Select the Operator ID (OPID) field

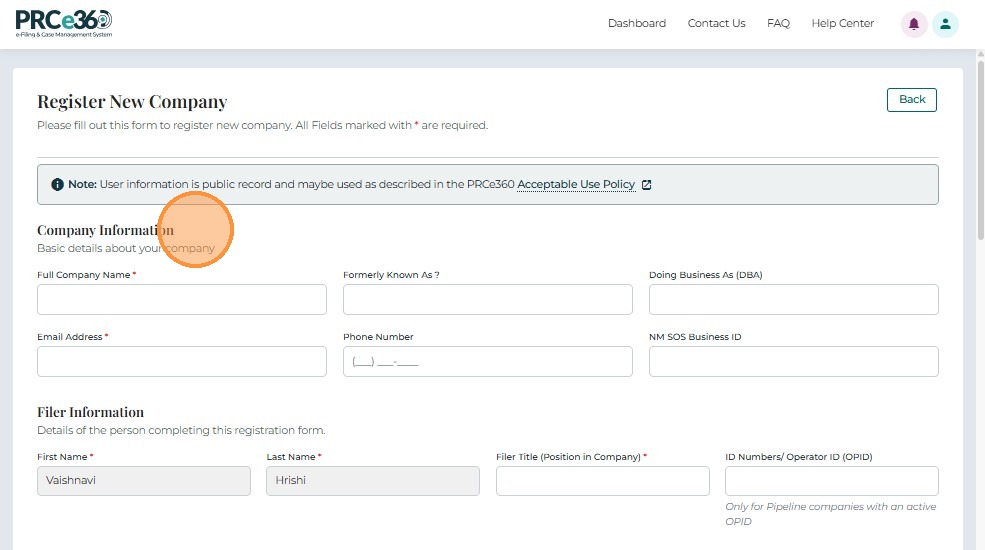(832, 481)
